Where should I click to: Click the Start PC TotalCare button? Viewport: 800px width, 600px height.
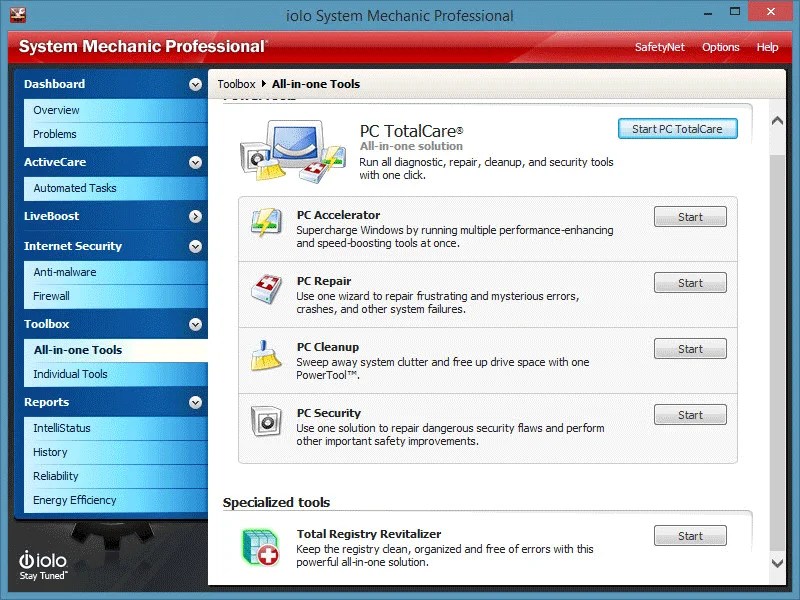678,129
